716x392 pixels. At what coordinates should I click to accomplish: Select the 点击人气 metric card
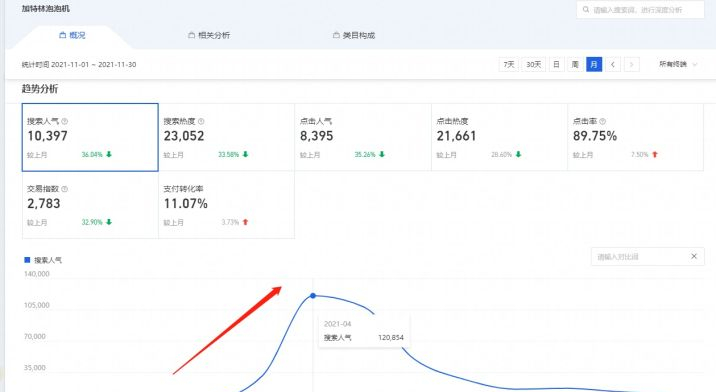tap(363, 137)
